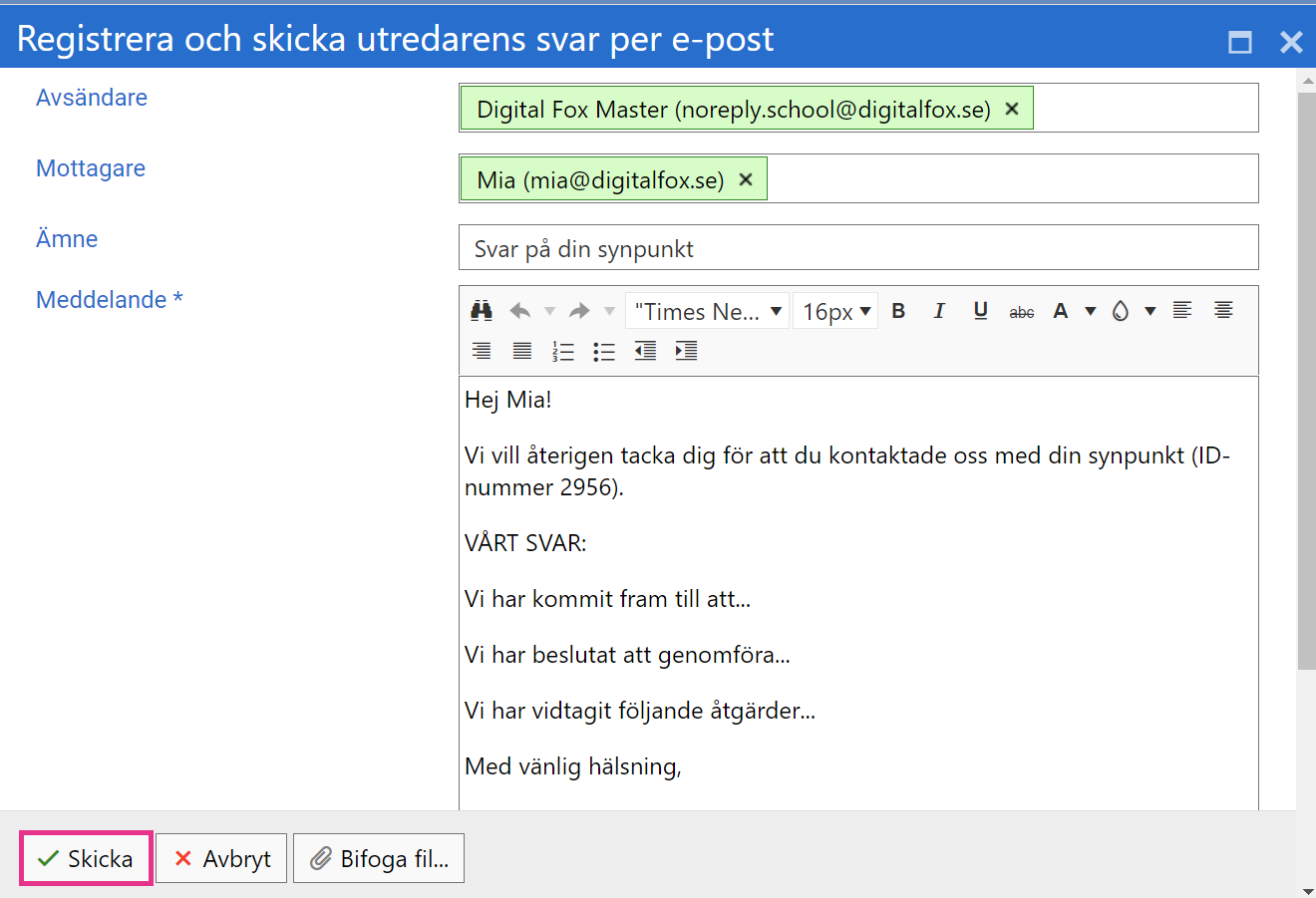Screen dimensions: 1316x898
Task: Click the line "Vi har kommit fram till att..."
Action: click(608, 599)
